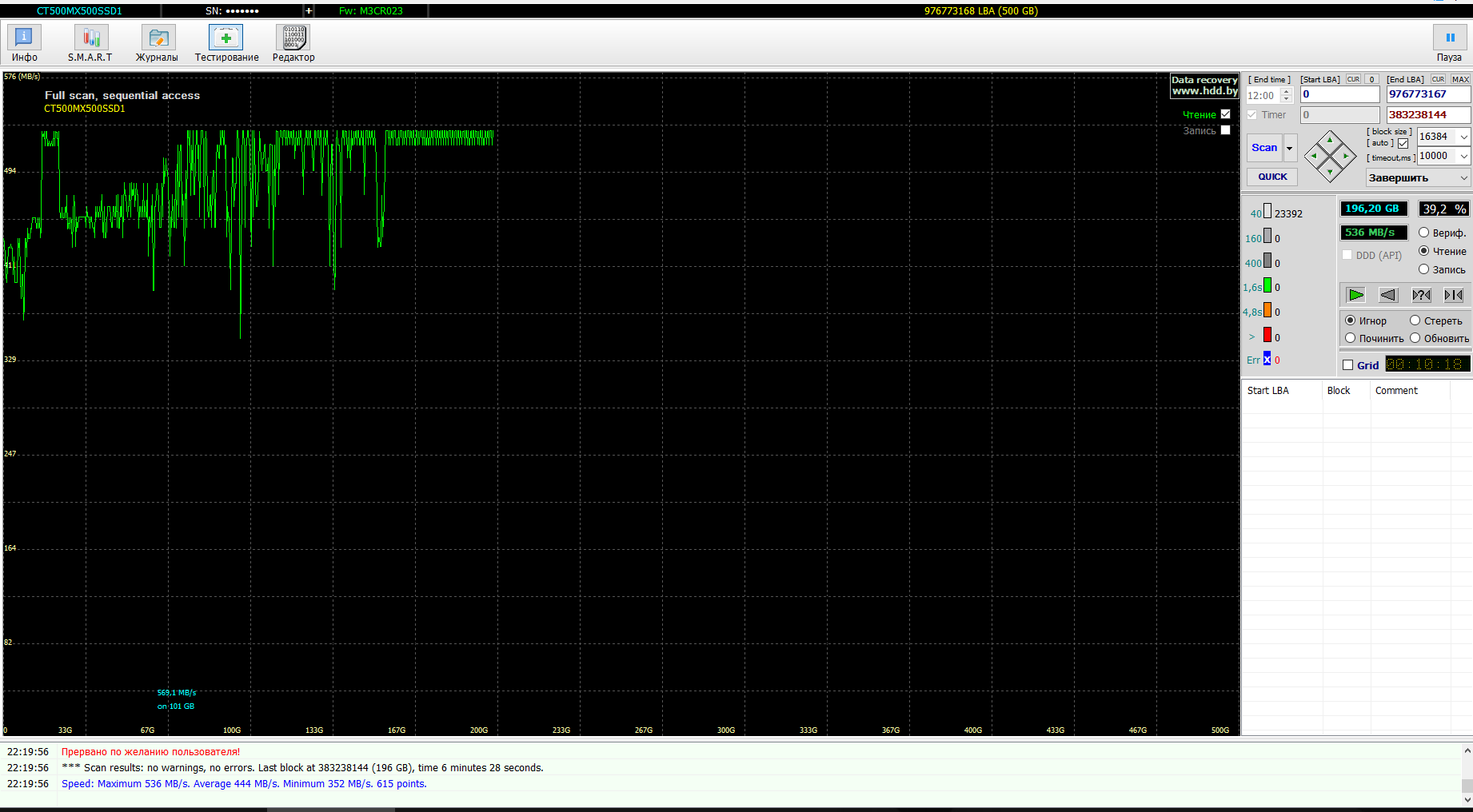Click the green 1,6s block swatch
Image resolution: width=1473 pixels, height=812 pixels.
click(x=1267, y=285)
